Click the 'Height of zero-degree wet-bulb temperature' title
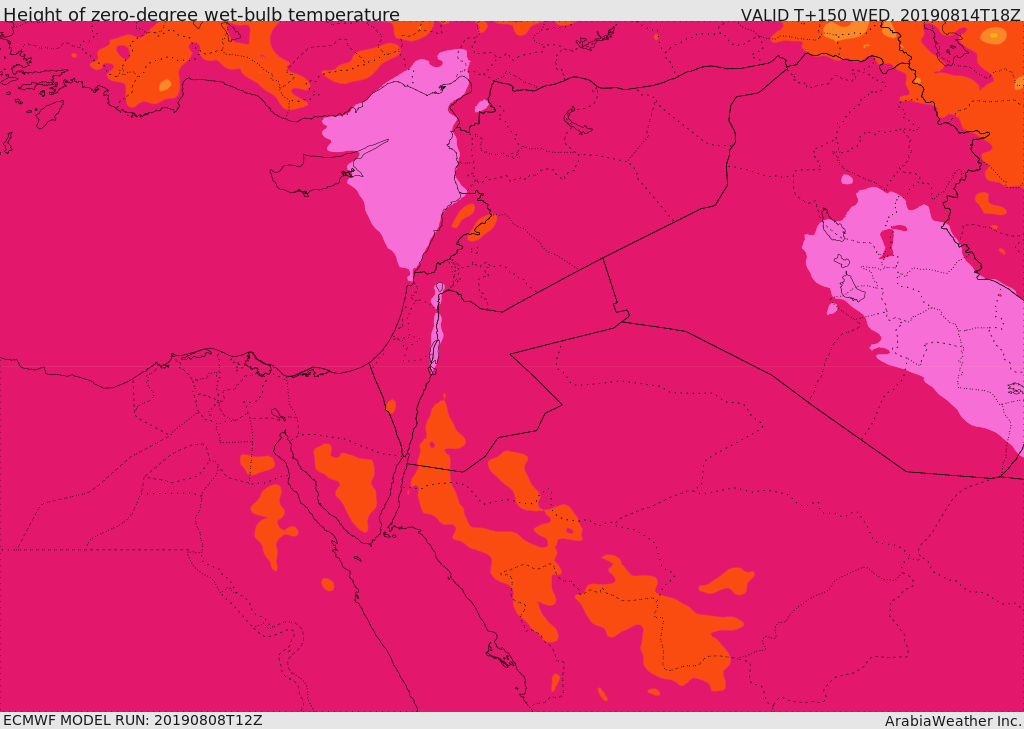This screenshot has width=1024, height=729. point(202,14)
